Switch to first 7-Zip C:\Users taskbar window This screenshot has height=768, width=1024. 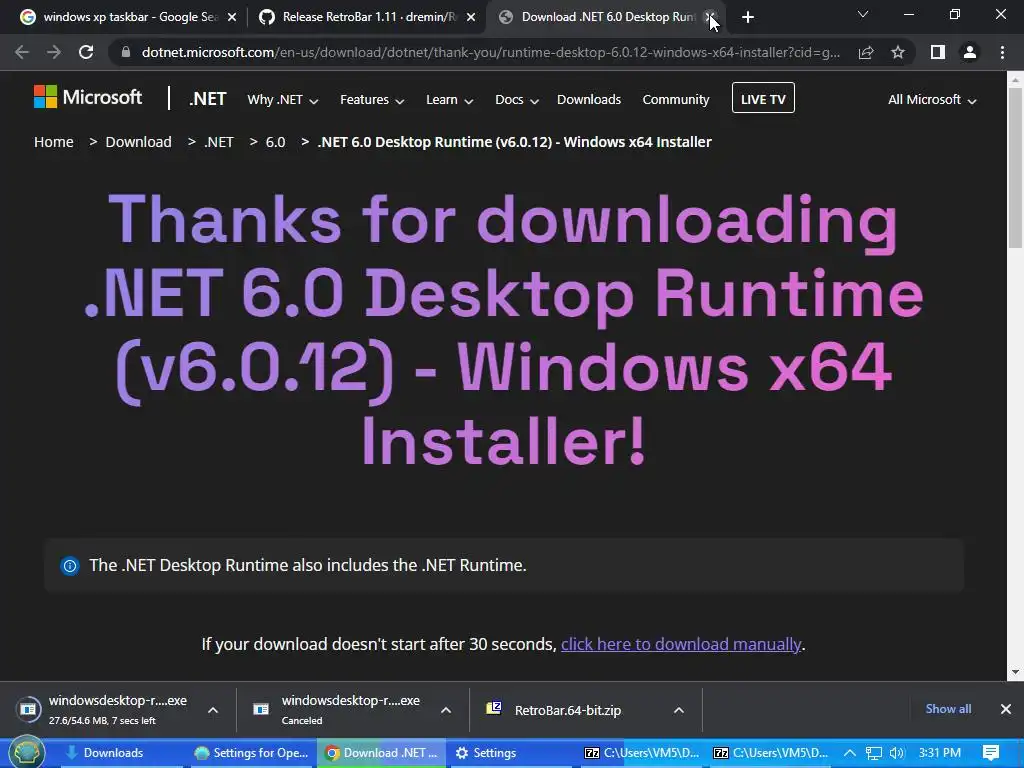(x=641, y=753)
